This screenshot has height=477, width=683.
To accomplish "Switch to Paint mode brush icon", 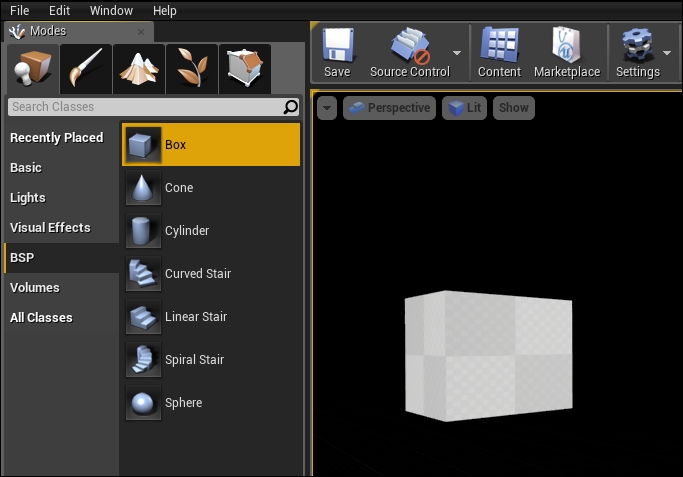I will point(85,68).
